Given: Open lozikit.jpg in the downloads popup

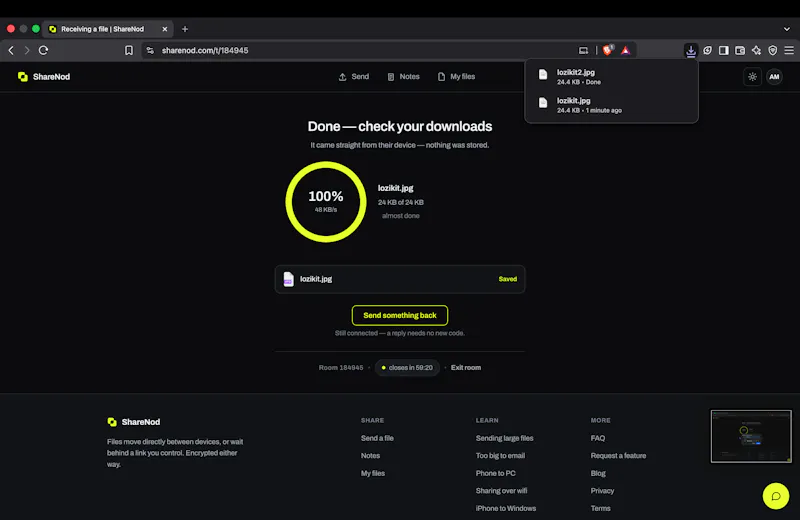Looking at the screenshot, I should point(611,105).
